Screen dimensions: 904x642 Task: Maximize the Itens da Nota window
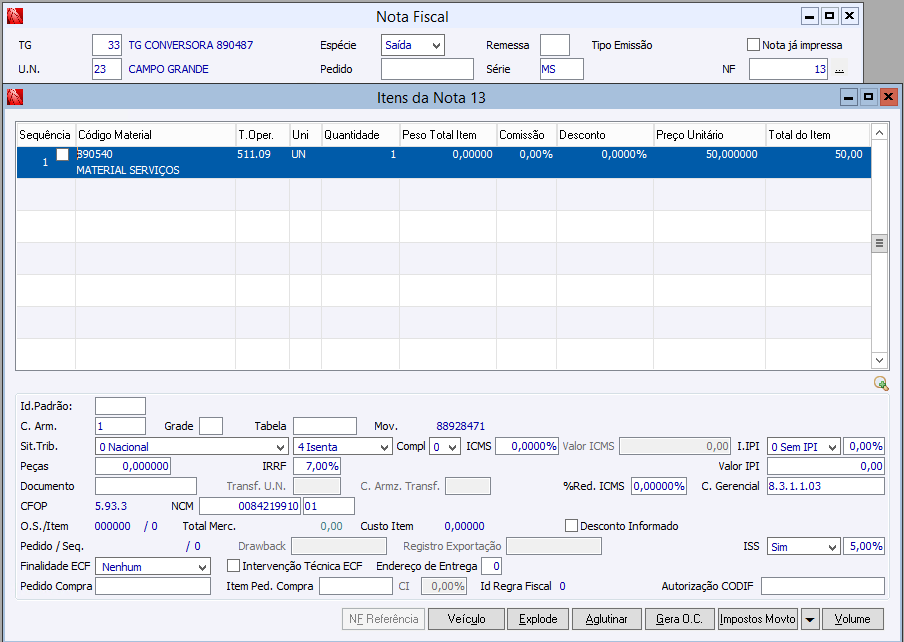coord(868,97)
